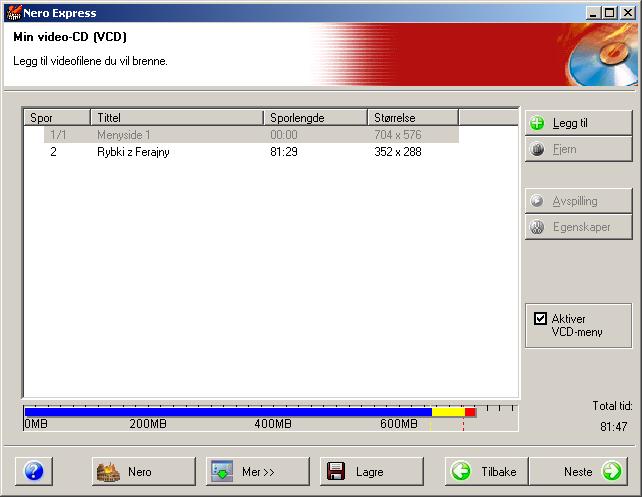Minimize the Nero Express window

click(592, 13)
